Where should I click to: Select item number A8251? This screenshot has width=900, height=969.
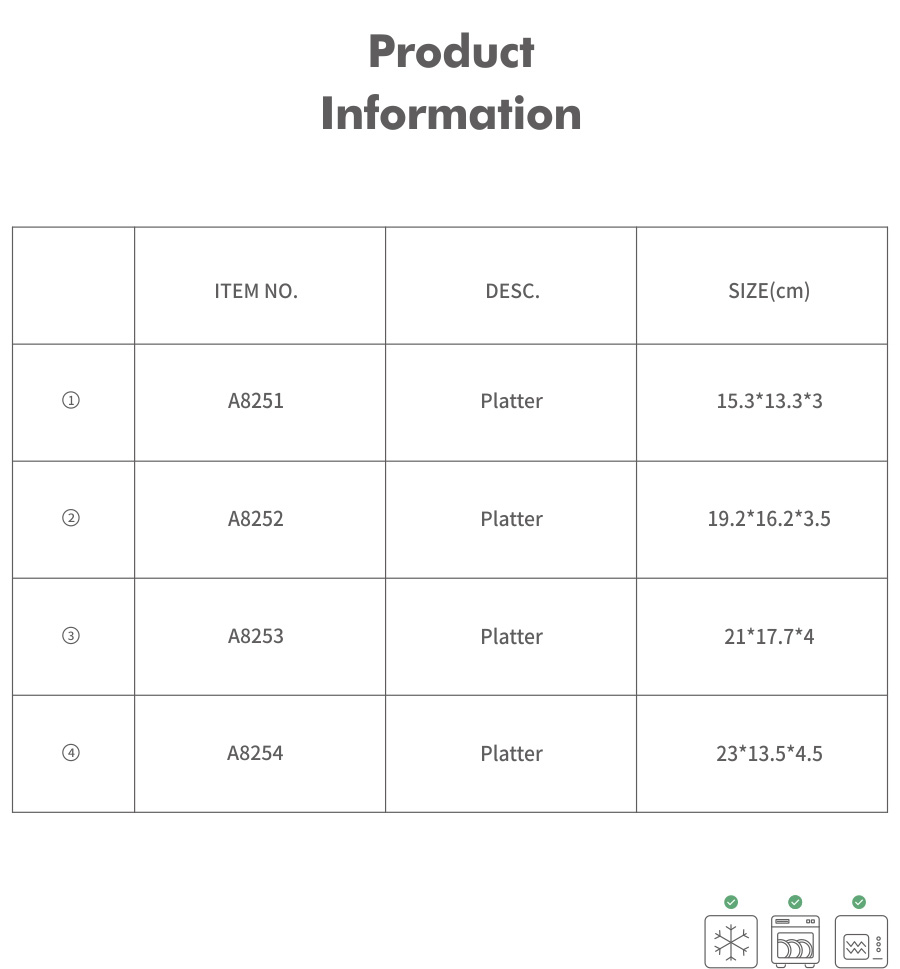pos(256,401)
